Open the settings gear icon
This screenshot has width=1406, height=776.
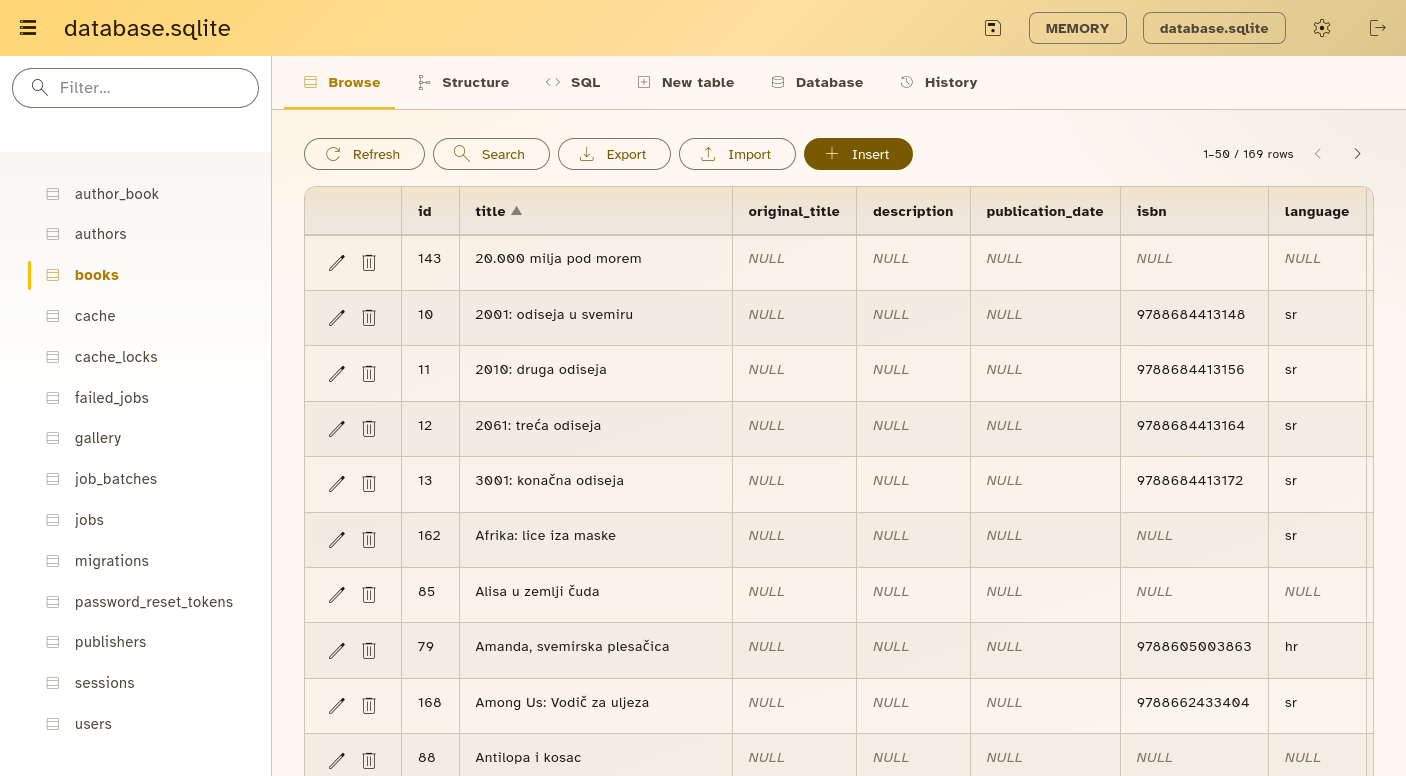click(1322, 28)
